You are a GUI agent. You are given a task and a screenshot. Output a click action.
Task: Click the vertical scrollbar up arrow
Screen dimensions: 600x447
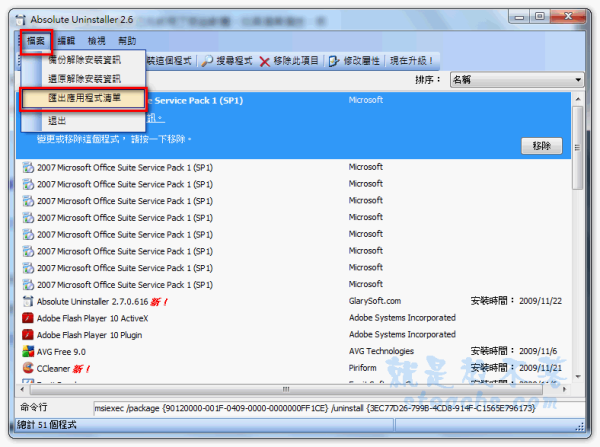pos(578,100)
